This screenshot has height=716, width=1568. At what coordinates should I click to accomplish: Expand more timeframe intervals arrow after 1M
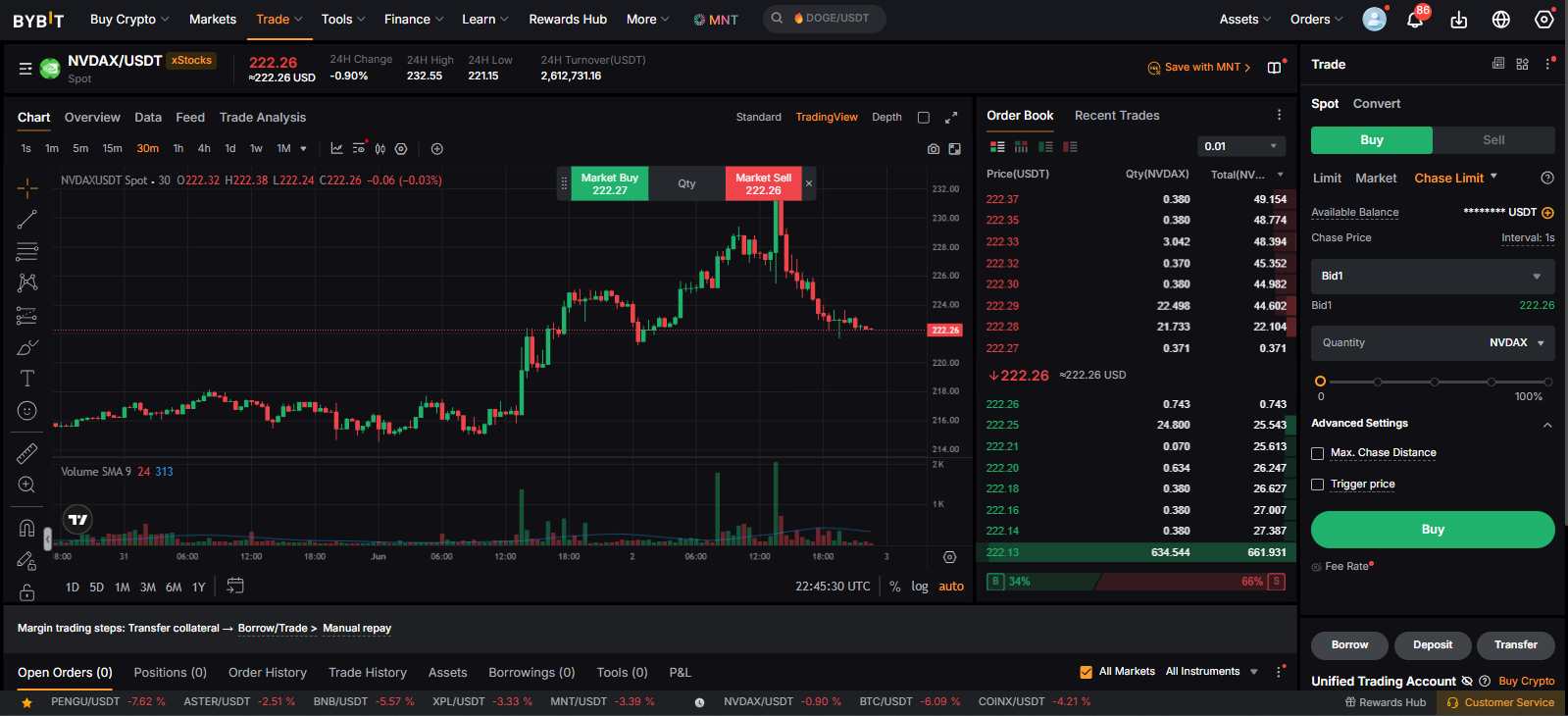pos(304,149)
